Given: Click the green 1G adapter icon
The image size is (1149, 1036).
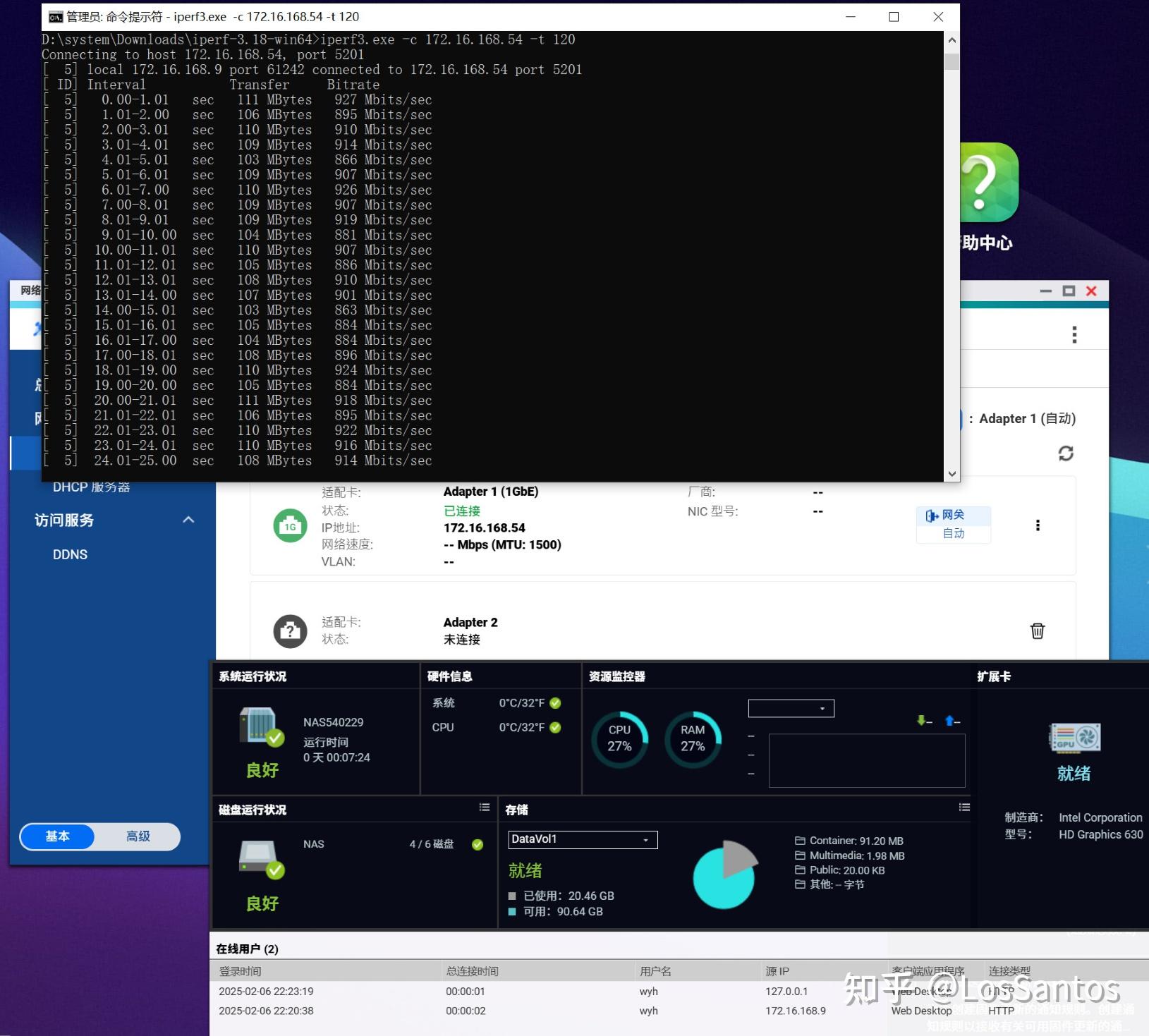Looking at the screenshot, I should tap(290, 525).
